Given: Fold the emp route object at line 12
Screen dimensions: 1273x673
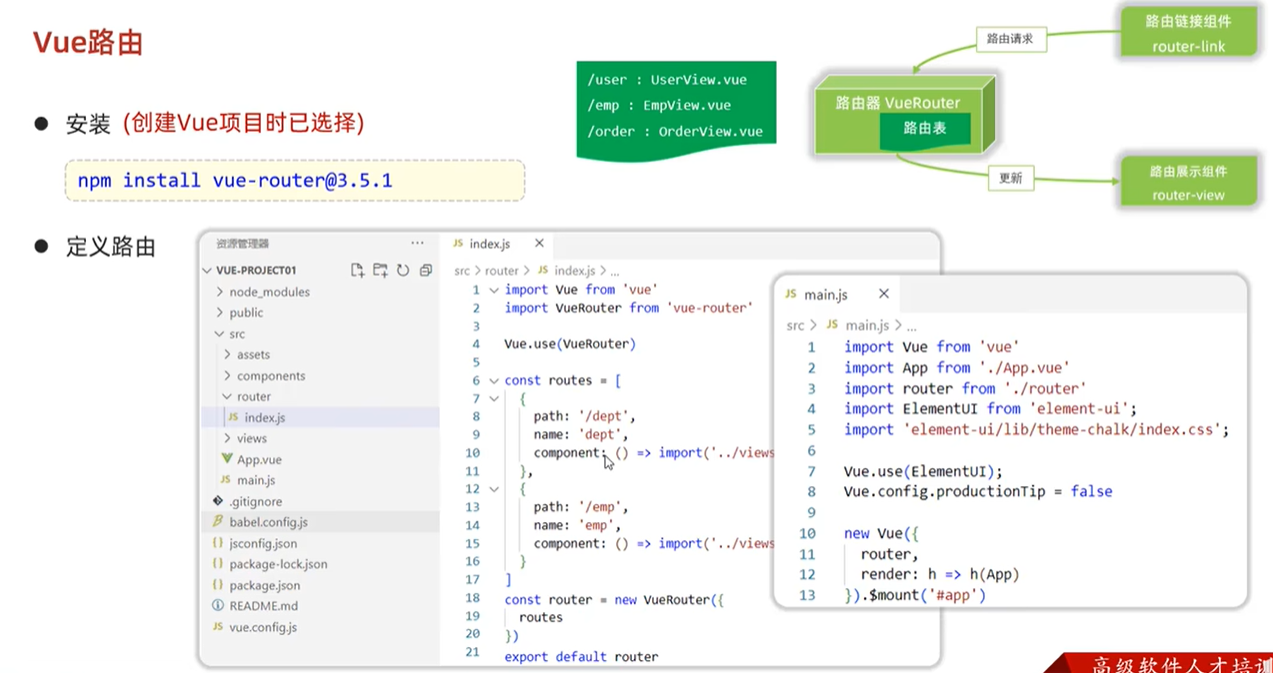Looking at the screenshot, I should [x=493, y=489].
